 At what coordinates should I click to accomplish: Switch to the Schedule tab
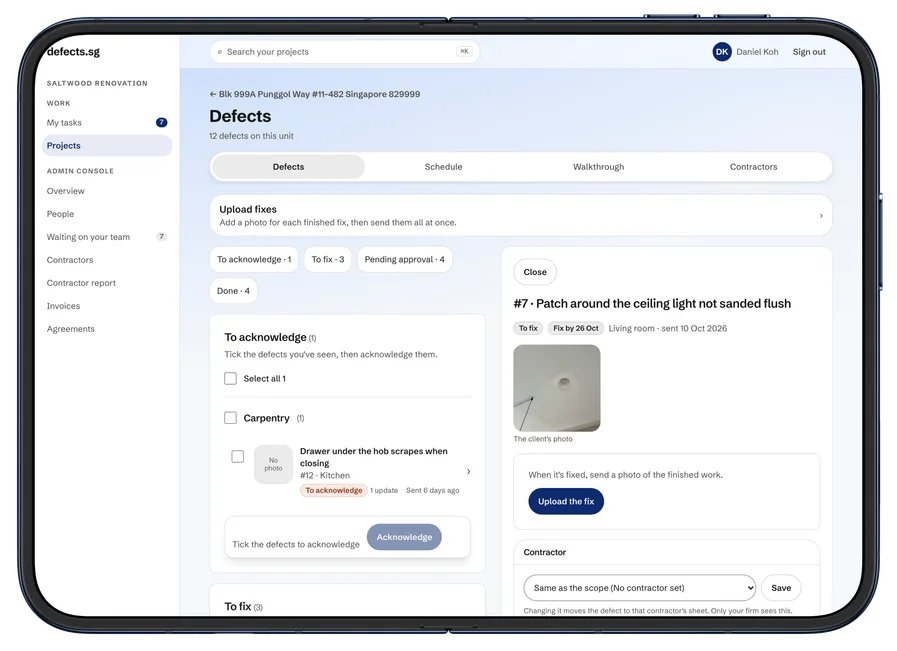click(443, 167)
